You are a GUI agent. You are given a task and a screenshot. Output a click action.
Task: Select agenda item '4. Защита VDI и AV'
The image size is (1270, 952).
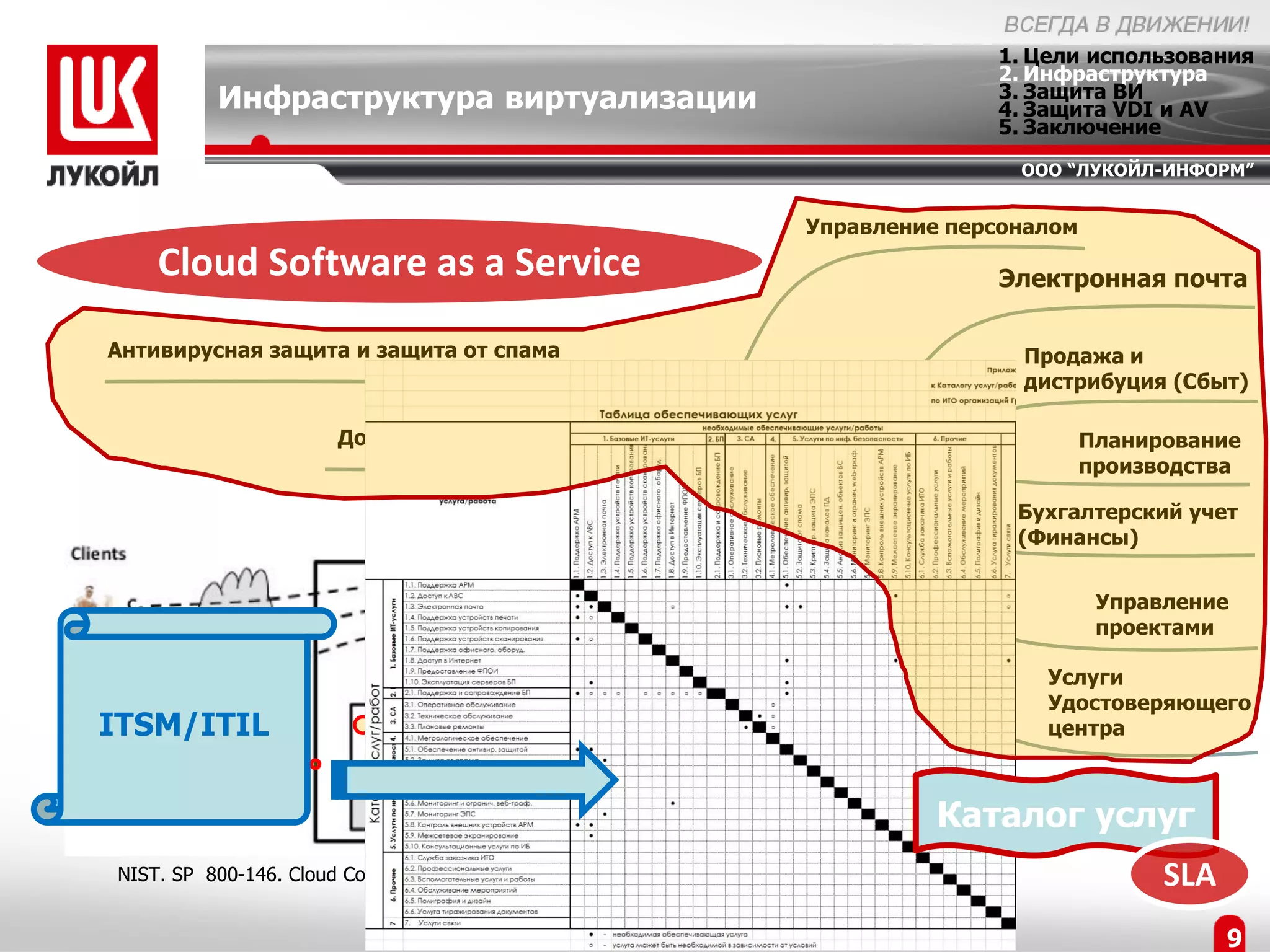click(1103, 110)
